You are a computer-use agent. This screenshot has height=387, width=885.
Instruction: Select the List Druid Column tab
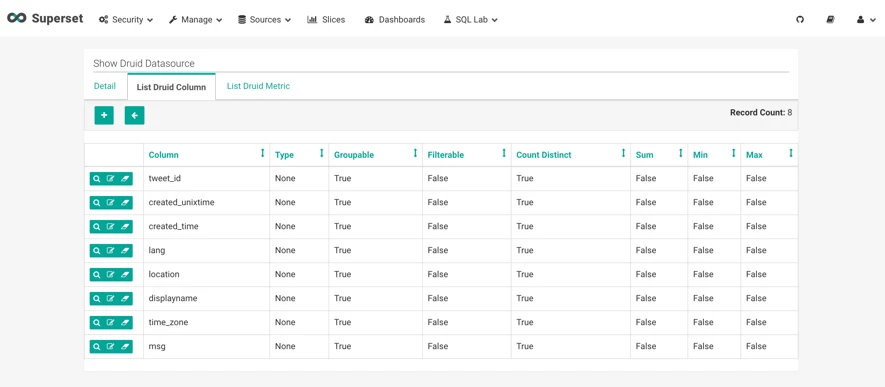[x=172, y=87]
